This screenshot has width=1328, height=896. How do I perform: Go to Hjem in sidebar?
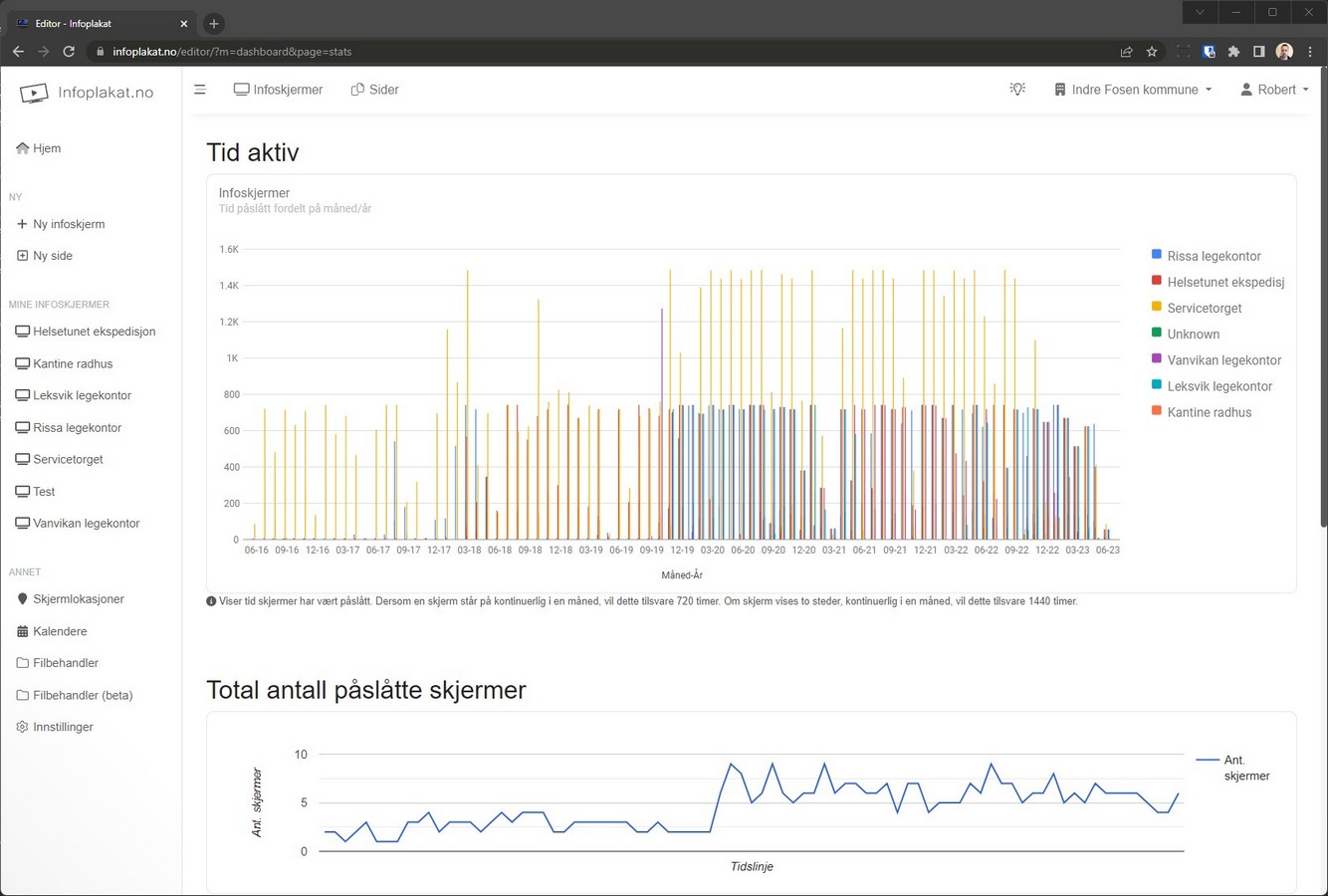pos(46,148)
